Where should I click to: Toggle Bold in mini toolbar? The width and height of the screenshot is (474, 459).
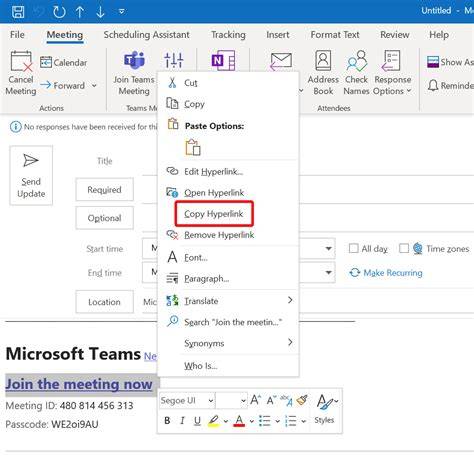pos(167,421)
